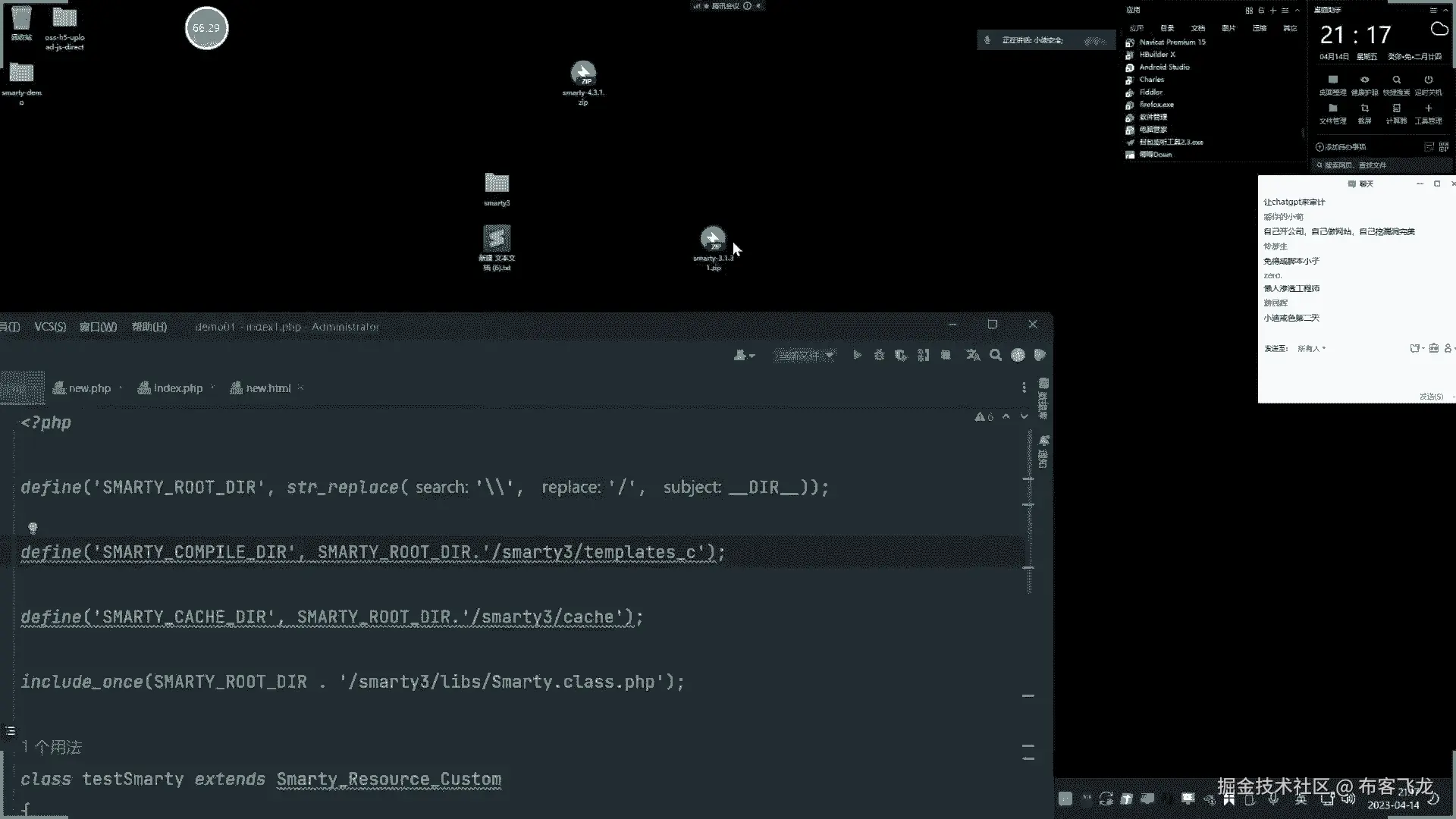
Task: Click the Run play button in IDE toolbar
Action: tap(857, 355)
